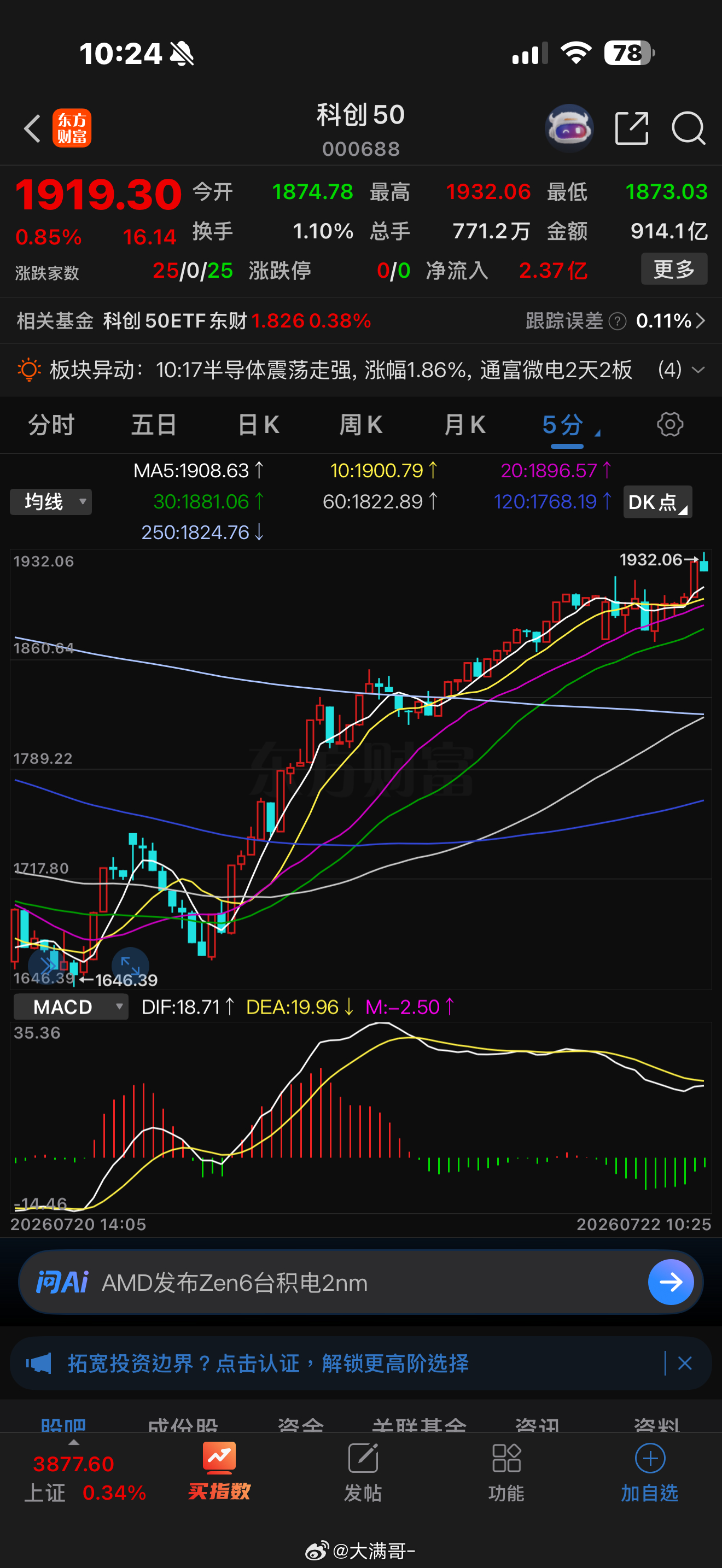This screenshot has height=1568, width=722.
Task: Open chart settings gear icon
Action: 670,424
